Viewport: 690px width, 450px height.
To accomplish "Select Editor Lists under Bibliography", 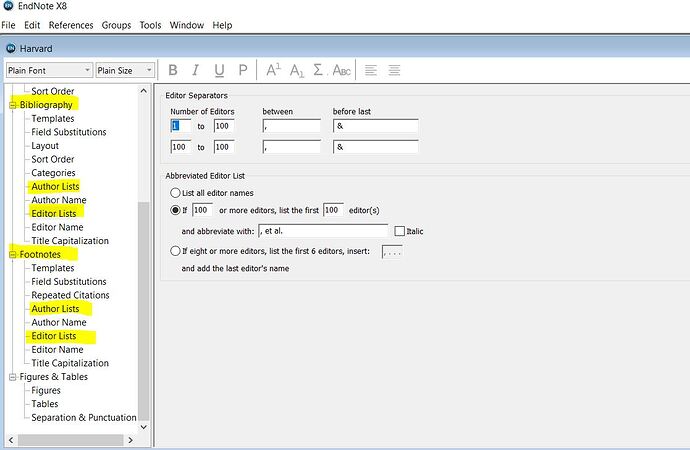I will [54, 213].
